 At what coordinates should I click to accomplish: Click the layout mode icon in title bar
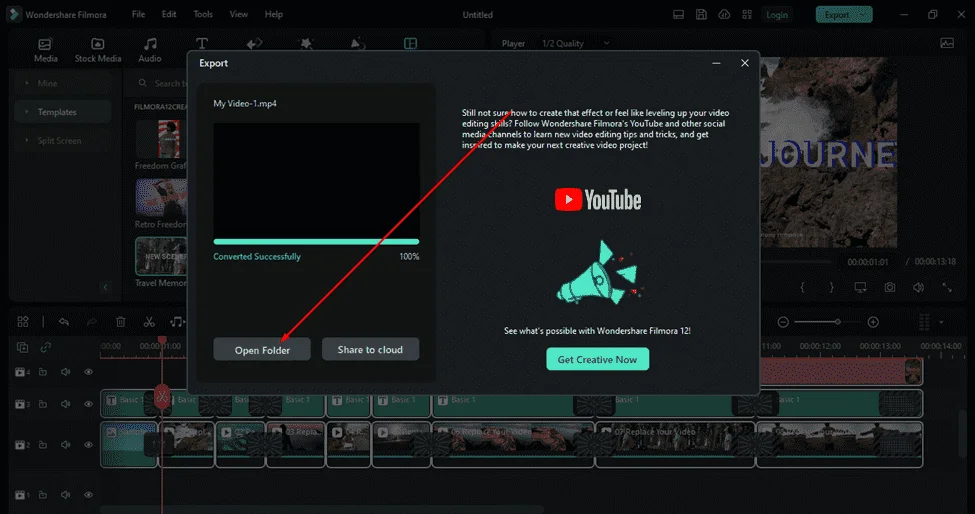(678, 14)
